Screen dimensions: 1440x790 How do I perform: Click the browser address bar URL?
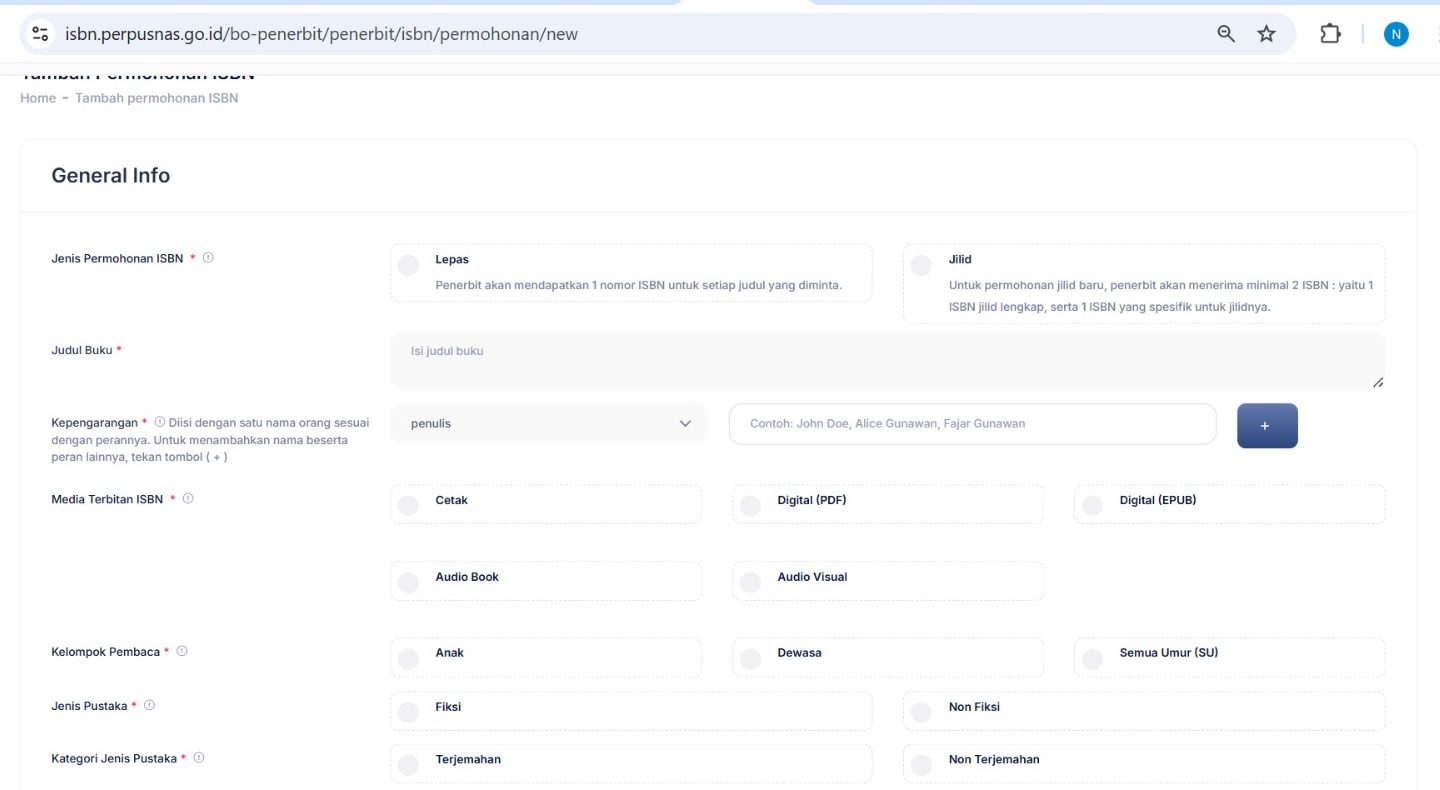pyautogui.click(x=320, y=34)
